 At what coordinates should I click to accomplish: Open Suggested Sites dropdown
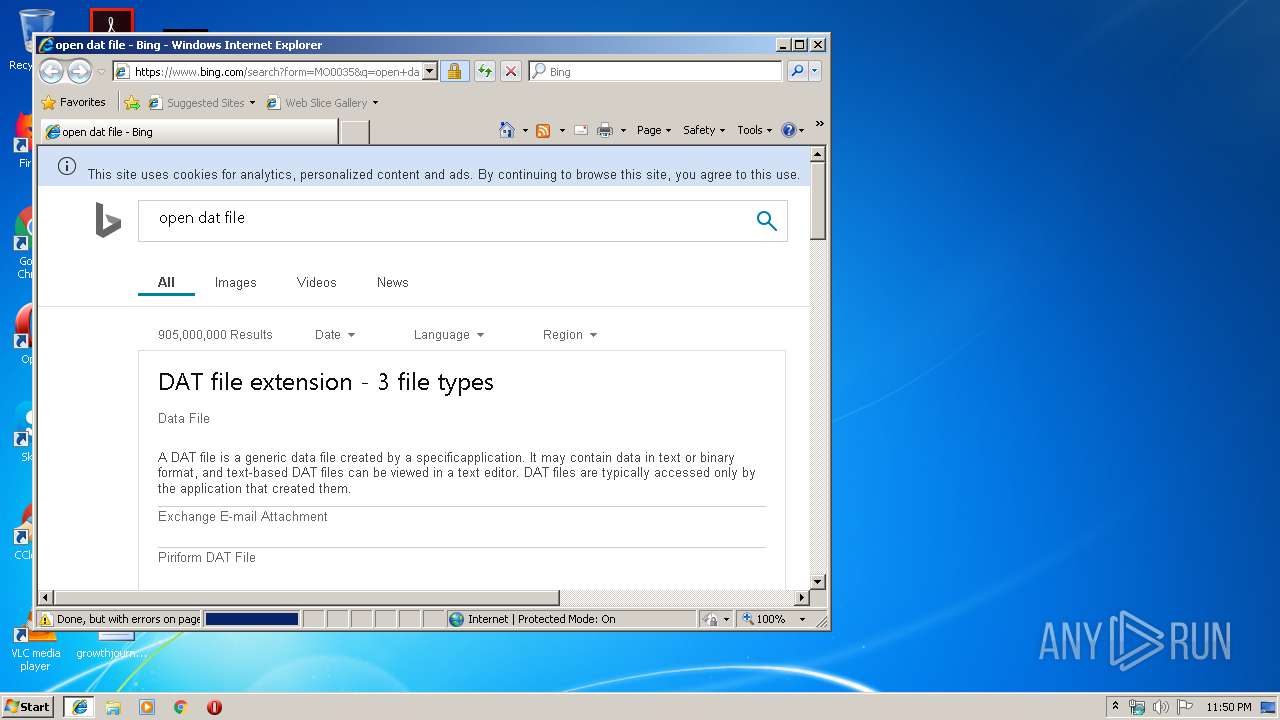252,102
